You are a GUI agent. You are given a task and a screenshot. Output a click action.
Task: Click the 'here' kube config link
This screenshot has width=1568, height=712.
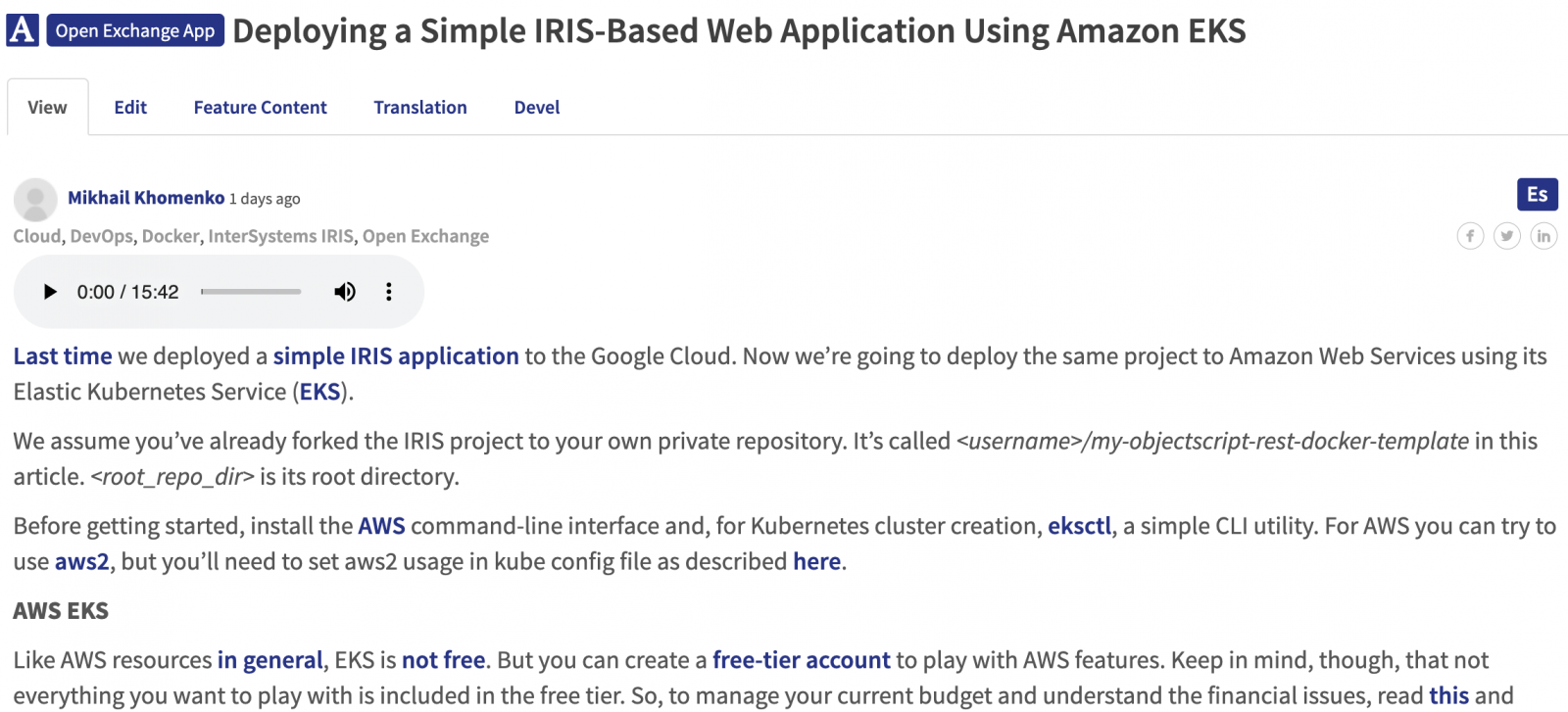(817, 561)
